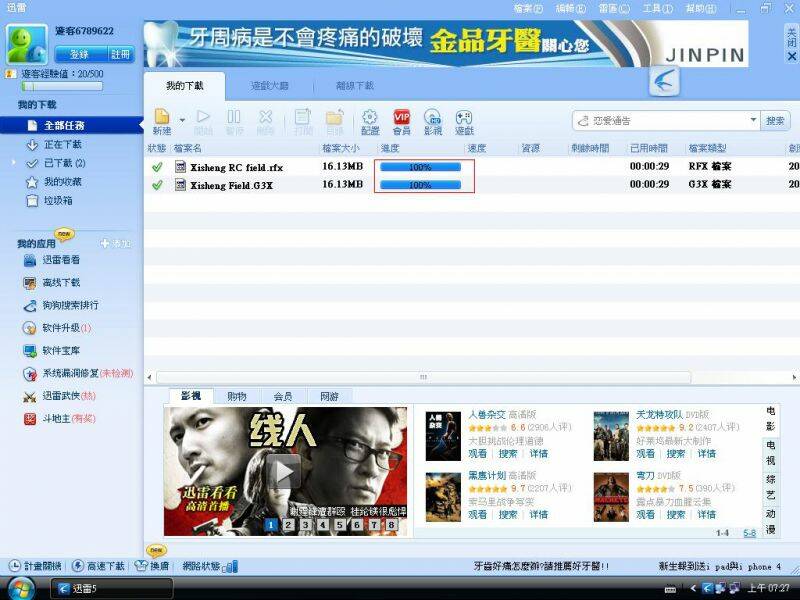Screen dimensions: 800x600
Task: Show hidden tray icons arrow
Action: 693,588
